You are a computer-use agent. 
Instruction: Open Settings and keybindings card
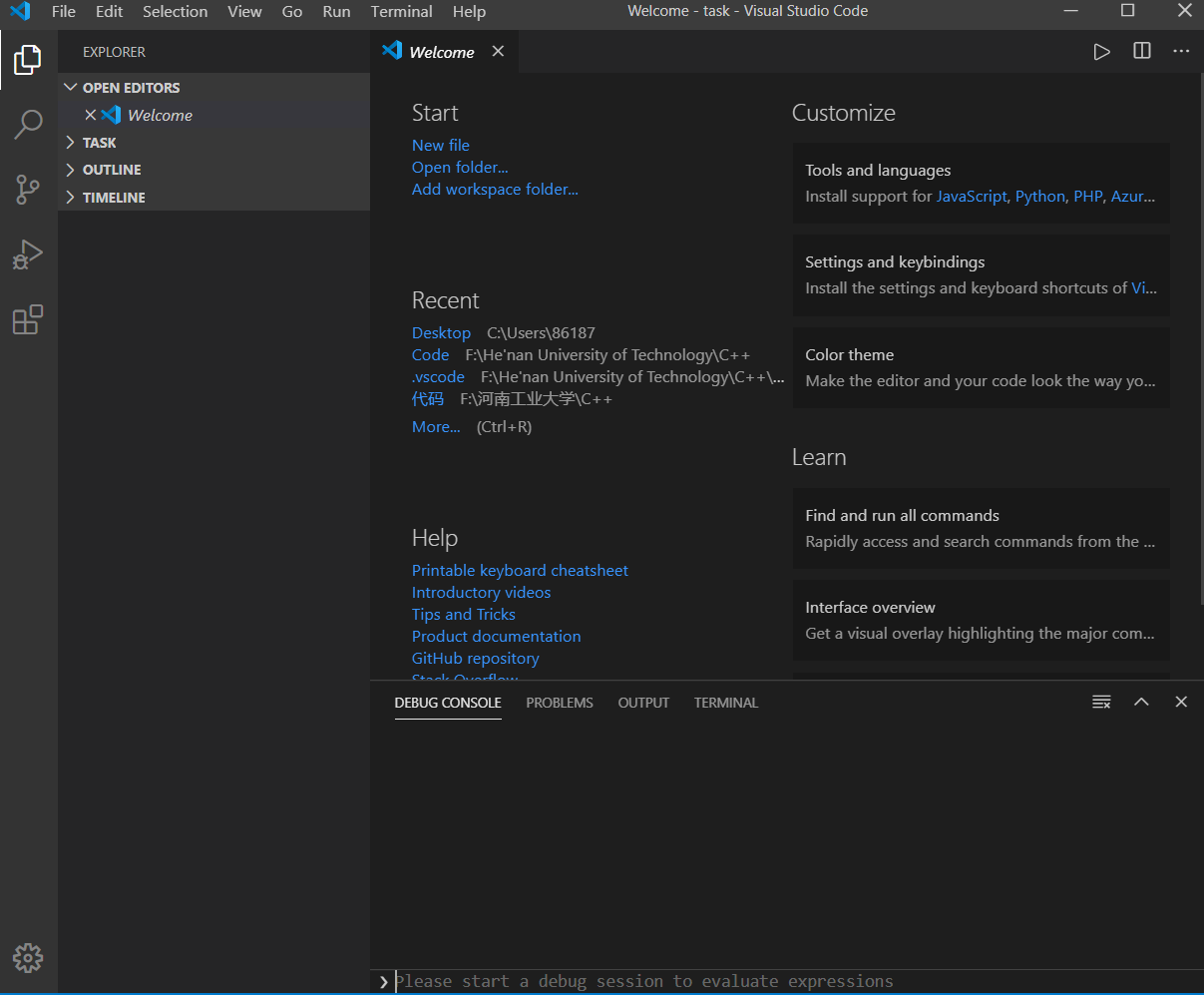pyautogui.click(x=982, y=275)
